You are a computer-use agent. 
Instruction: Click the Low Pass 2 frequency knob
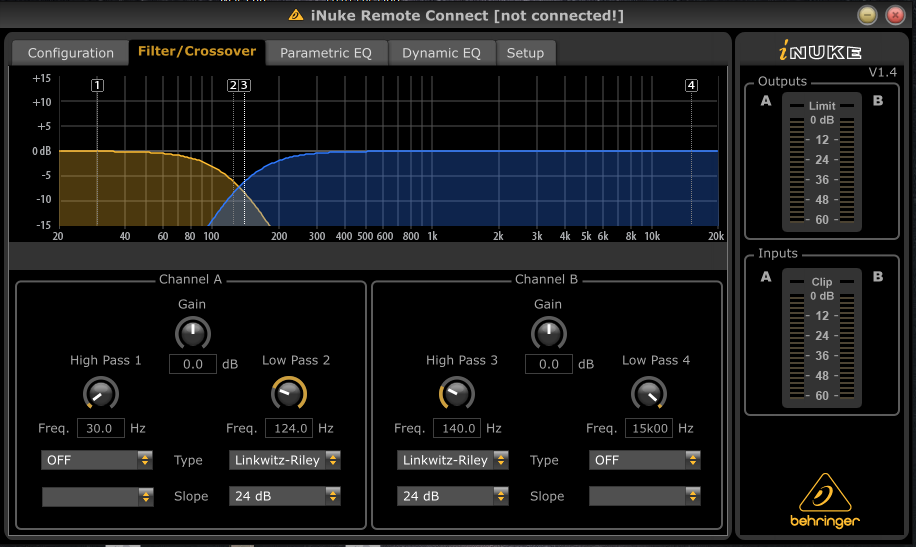point(289,393)
